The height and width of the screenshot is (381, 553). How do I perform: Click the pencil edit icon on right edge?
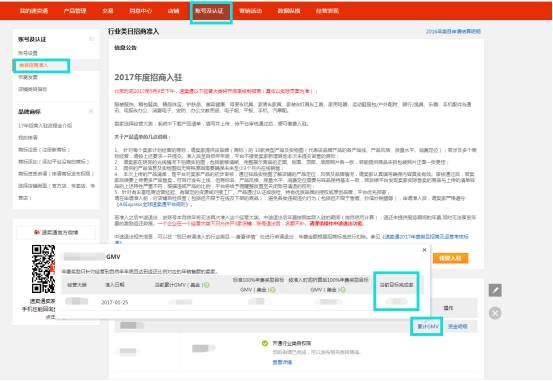click(495, 290)
